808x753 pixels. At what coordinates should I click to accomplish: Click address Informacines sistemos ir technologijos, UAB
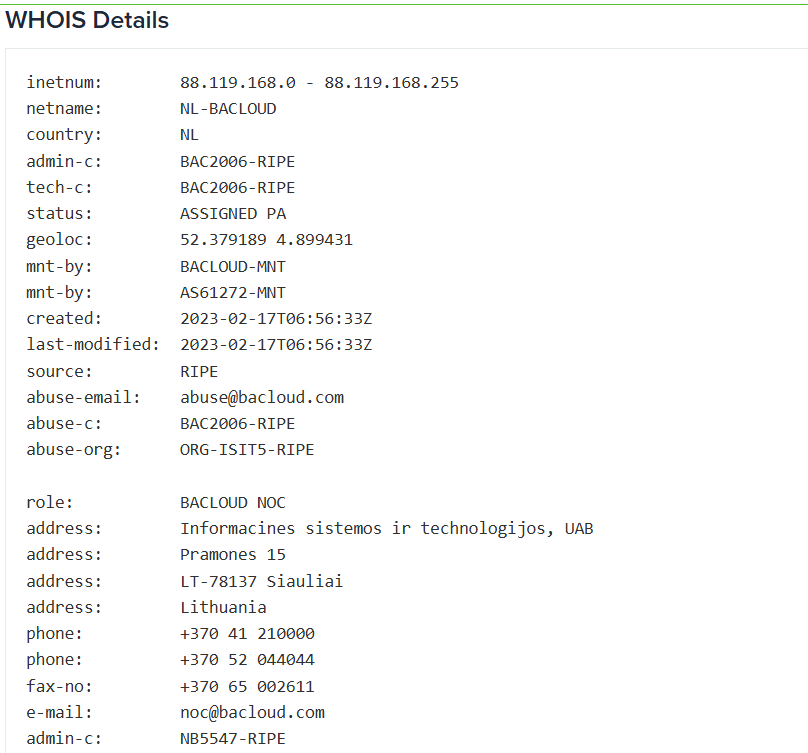pyautogui.click(x=386, y=528)
